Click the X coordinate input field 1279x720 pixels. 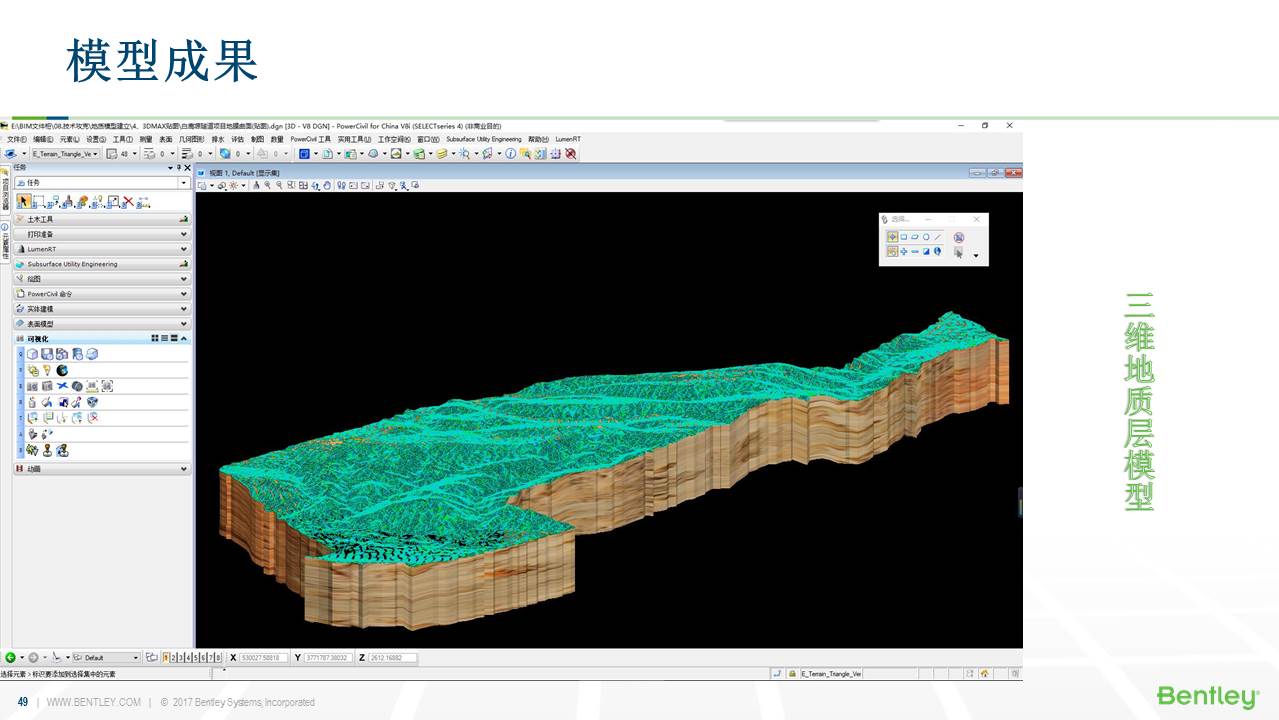pos(264,658)
